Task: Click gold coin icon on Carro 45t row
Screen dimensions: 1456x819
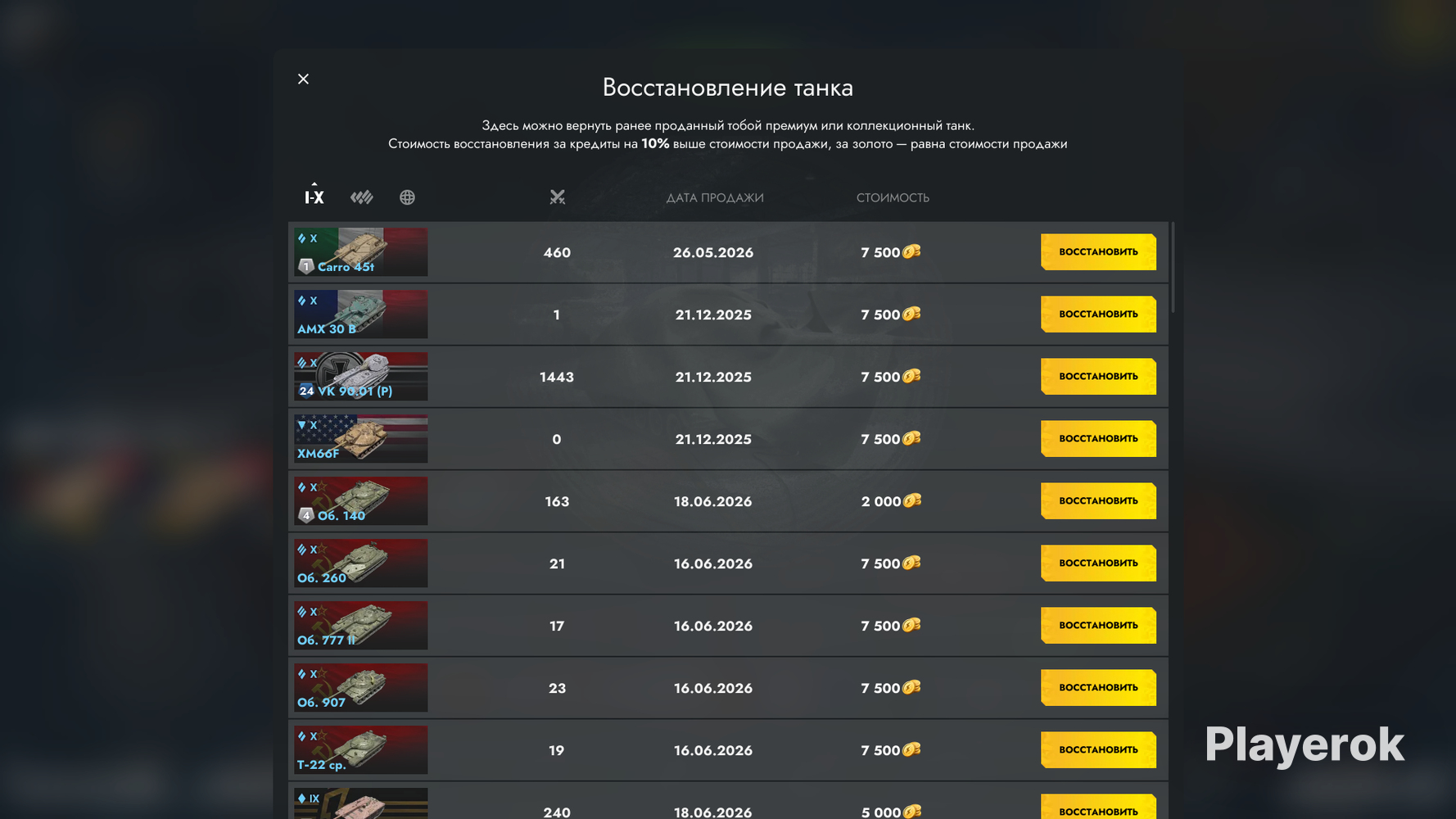Action: coord(911,251)
